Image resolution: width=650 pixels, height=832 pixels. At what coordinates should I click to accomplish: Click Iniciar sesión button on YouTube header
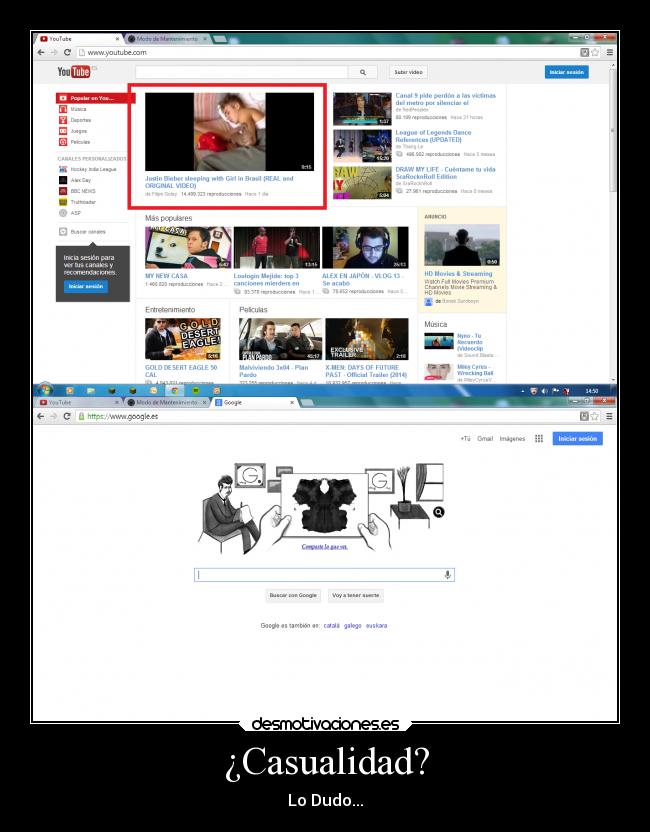point(567,72)
